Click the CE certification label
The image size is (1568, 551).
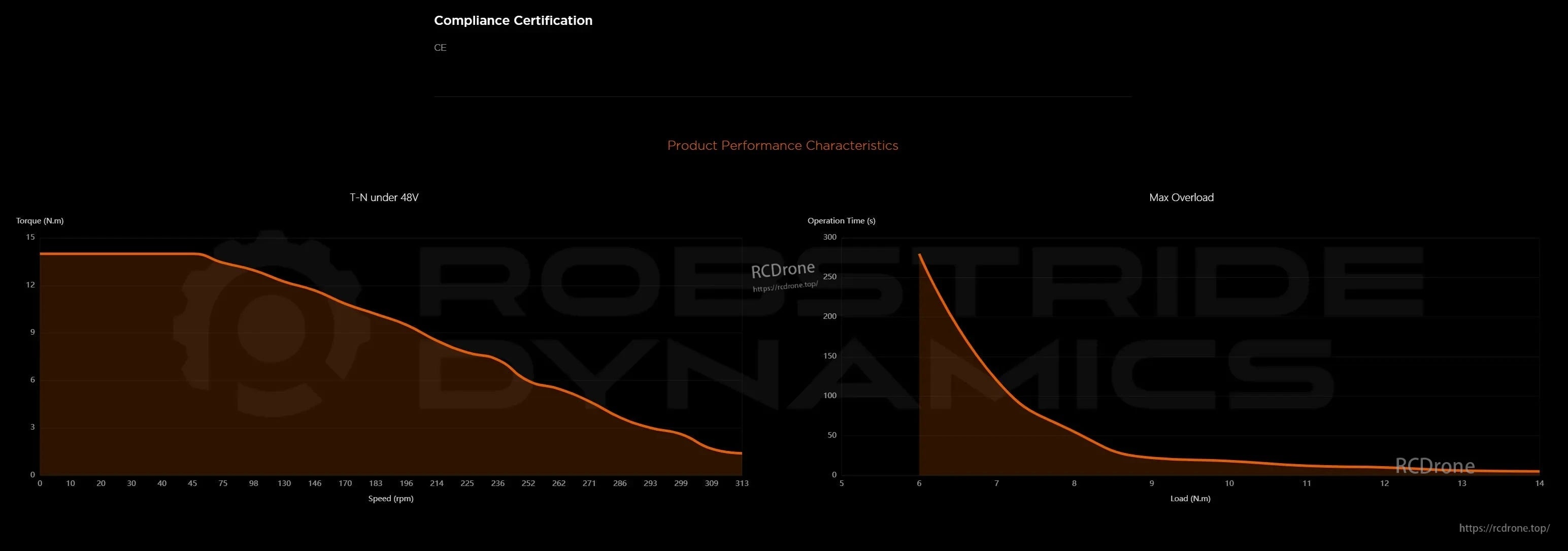(440, 48)
